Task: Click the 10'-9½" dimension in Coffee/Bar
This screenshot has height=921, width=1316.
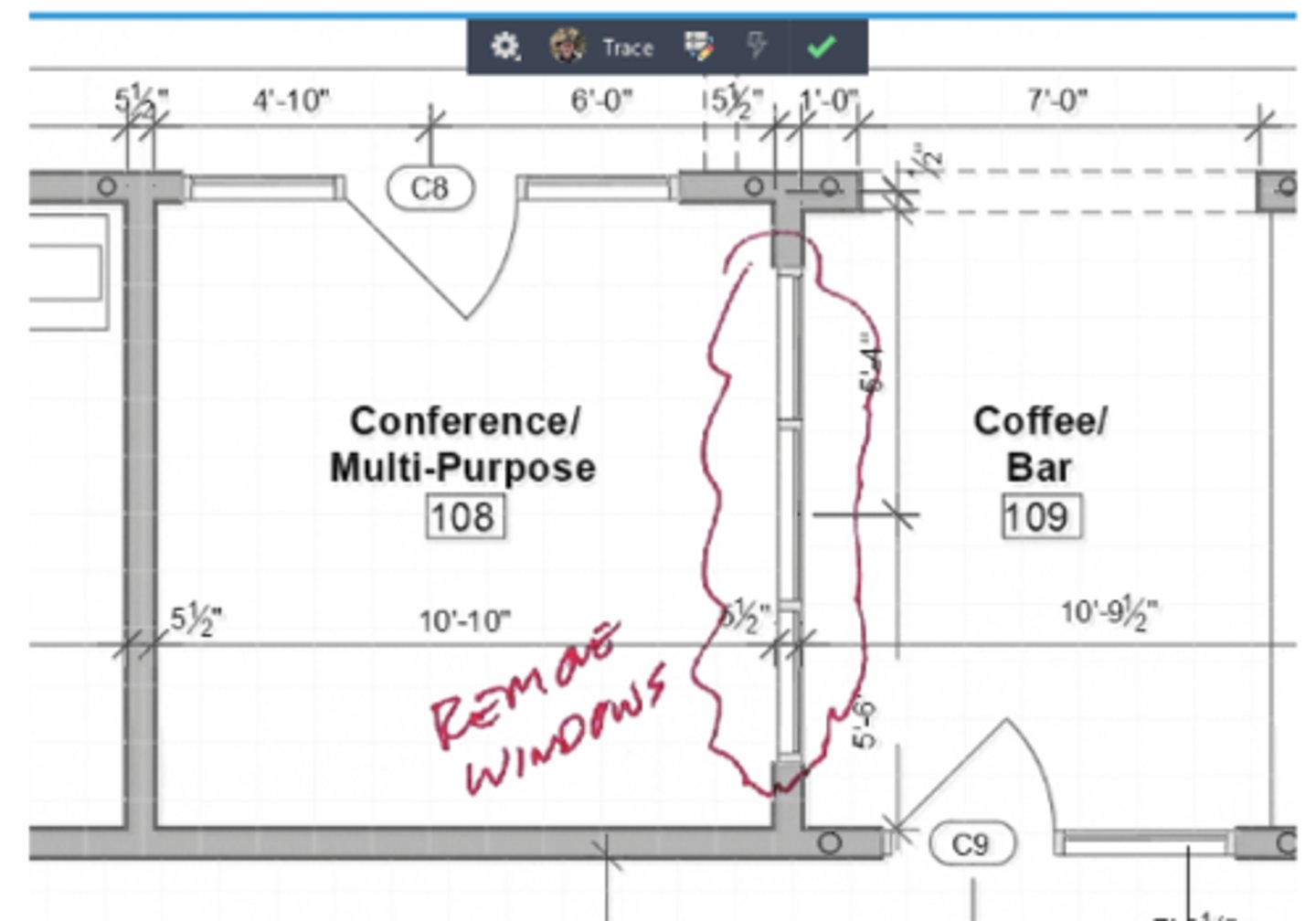Action: tap(1109, 612)
